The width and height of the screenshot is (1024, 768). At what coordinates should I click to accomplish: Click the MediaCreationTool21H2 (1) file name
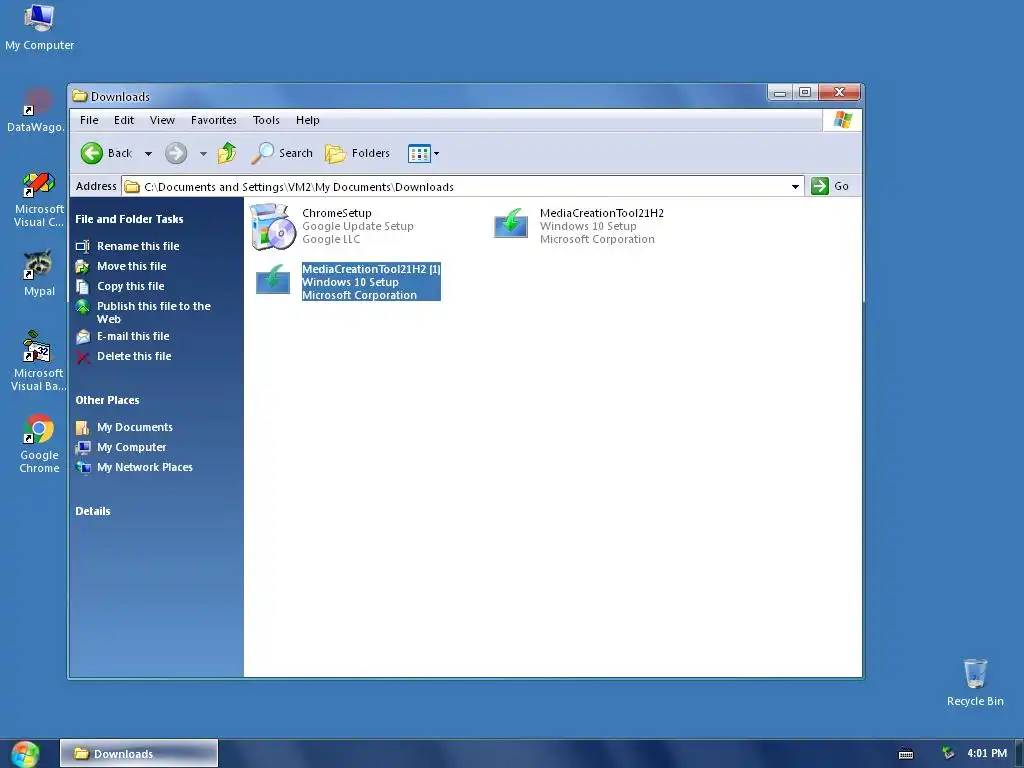[x=371, y=269]
